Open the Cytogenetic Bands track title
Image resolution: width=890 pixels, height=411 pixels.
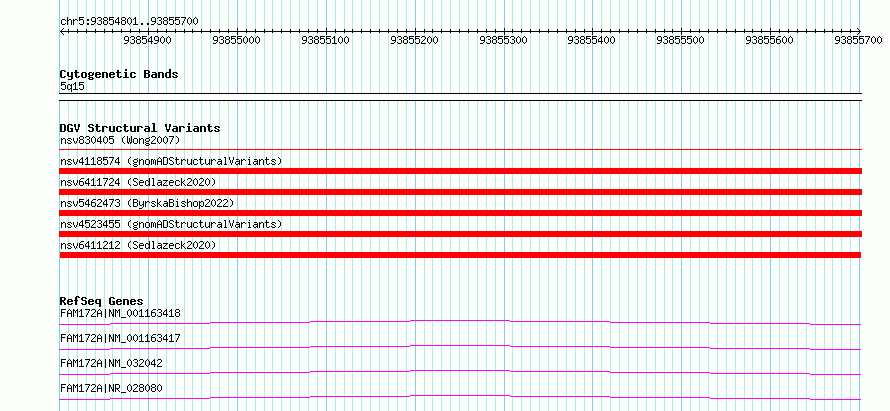coord(119,74)
